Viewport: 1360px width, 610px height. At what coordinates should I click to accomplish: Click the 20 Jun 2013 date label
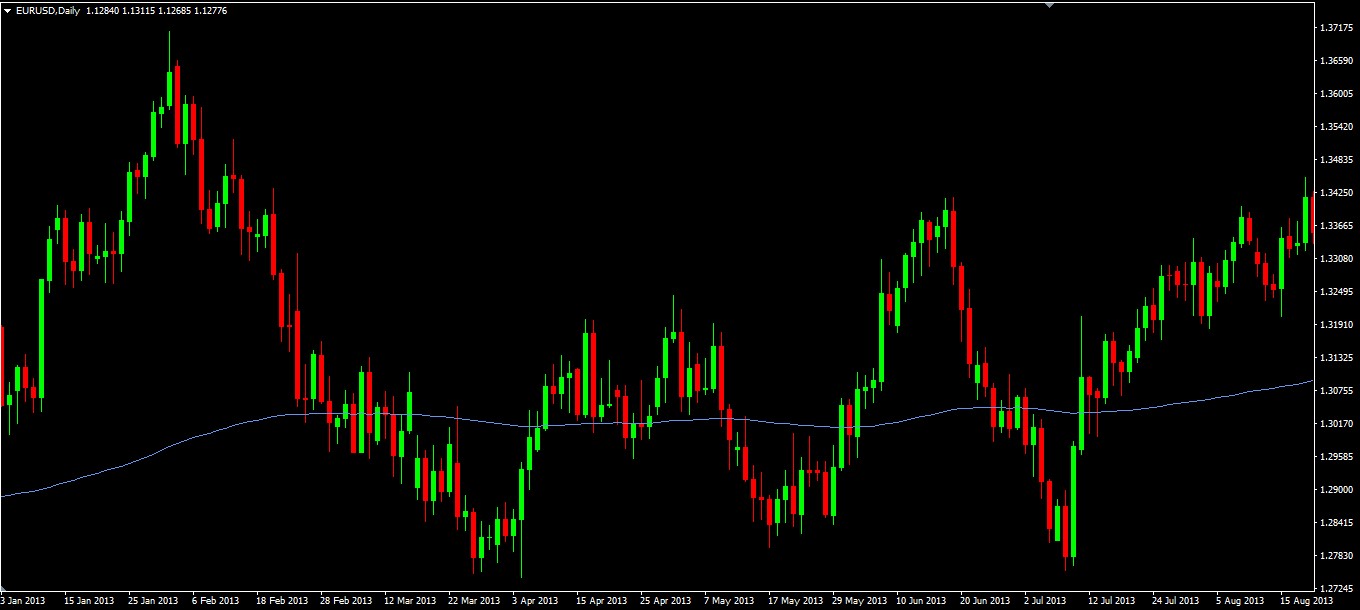point(987,601)
